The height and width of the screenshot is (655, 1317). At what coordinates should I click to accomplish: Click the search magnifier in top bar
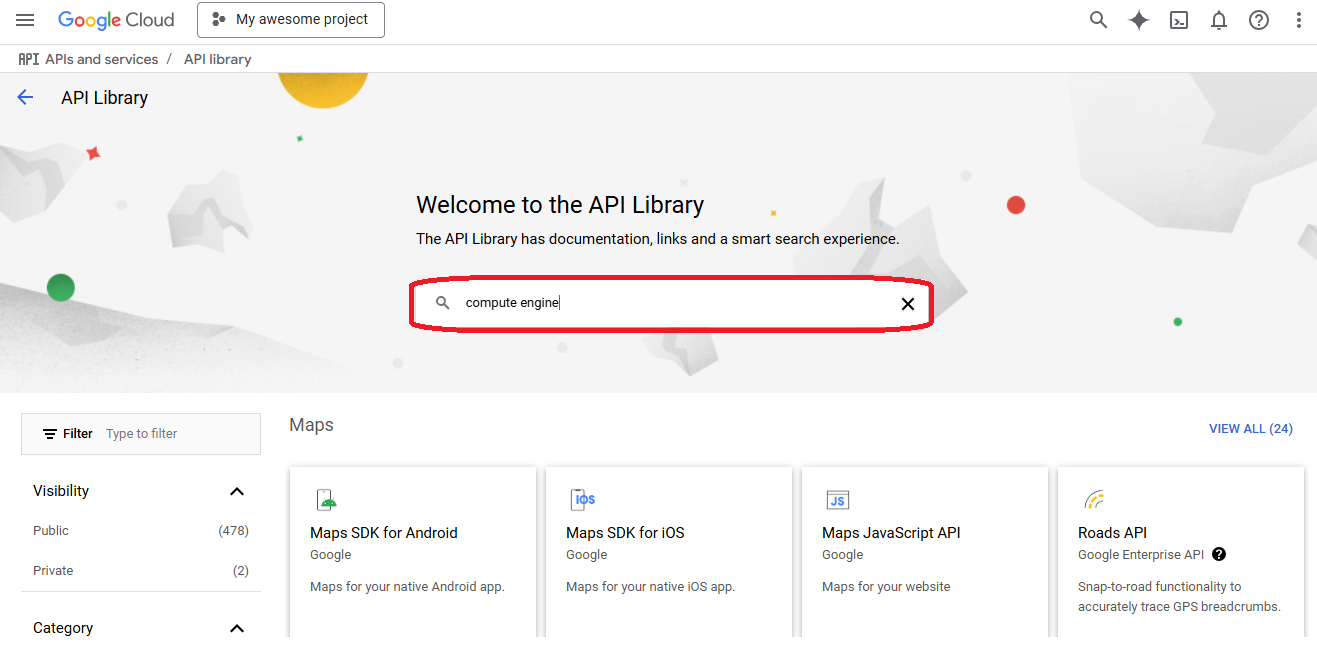[1098, 20]
